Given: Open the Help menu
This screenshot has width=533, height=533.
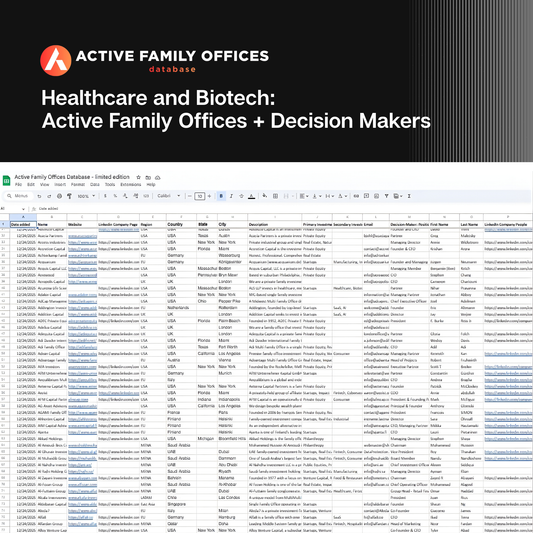Looking at the screenshot, I should [151, 185].
